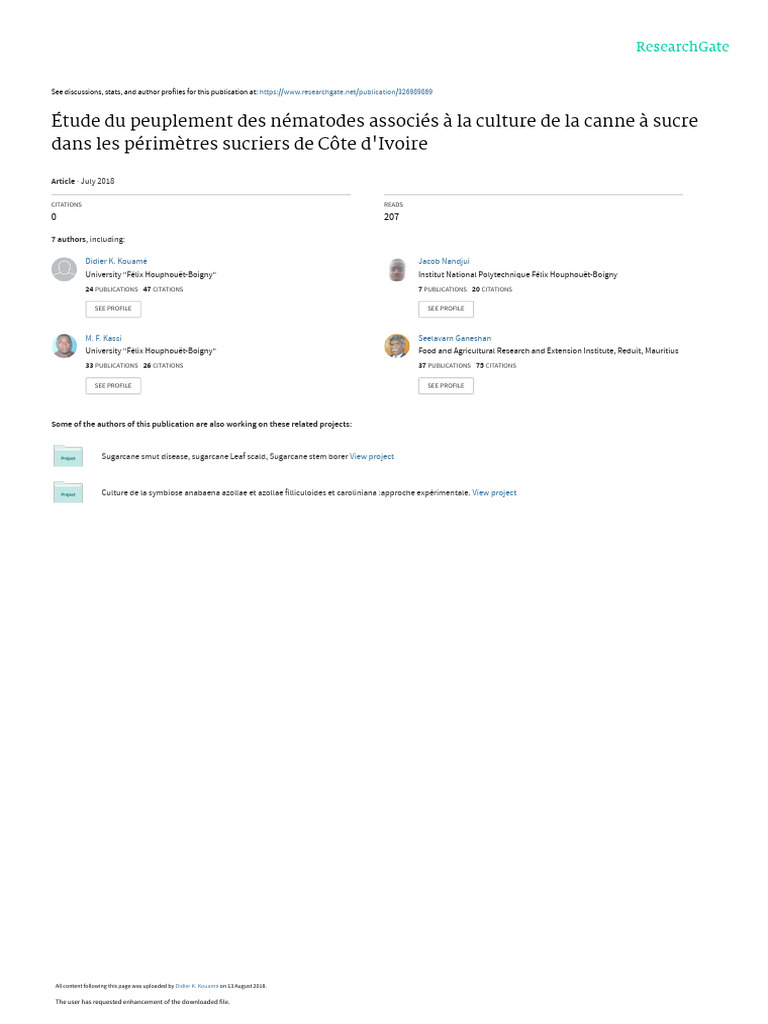Open View project link for Sugarcane smut disease
768x1024 pixels.
coord(372,456)
